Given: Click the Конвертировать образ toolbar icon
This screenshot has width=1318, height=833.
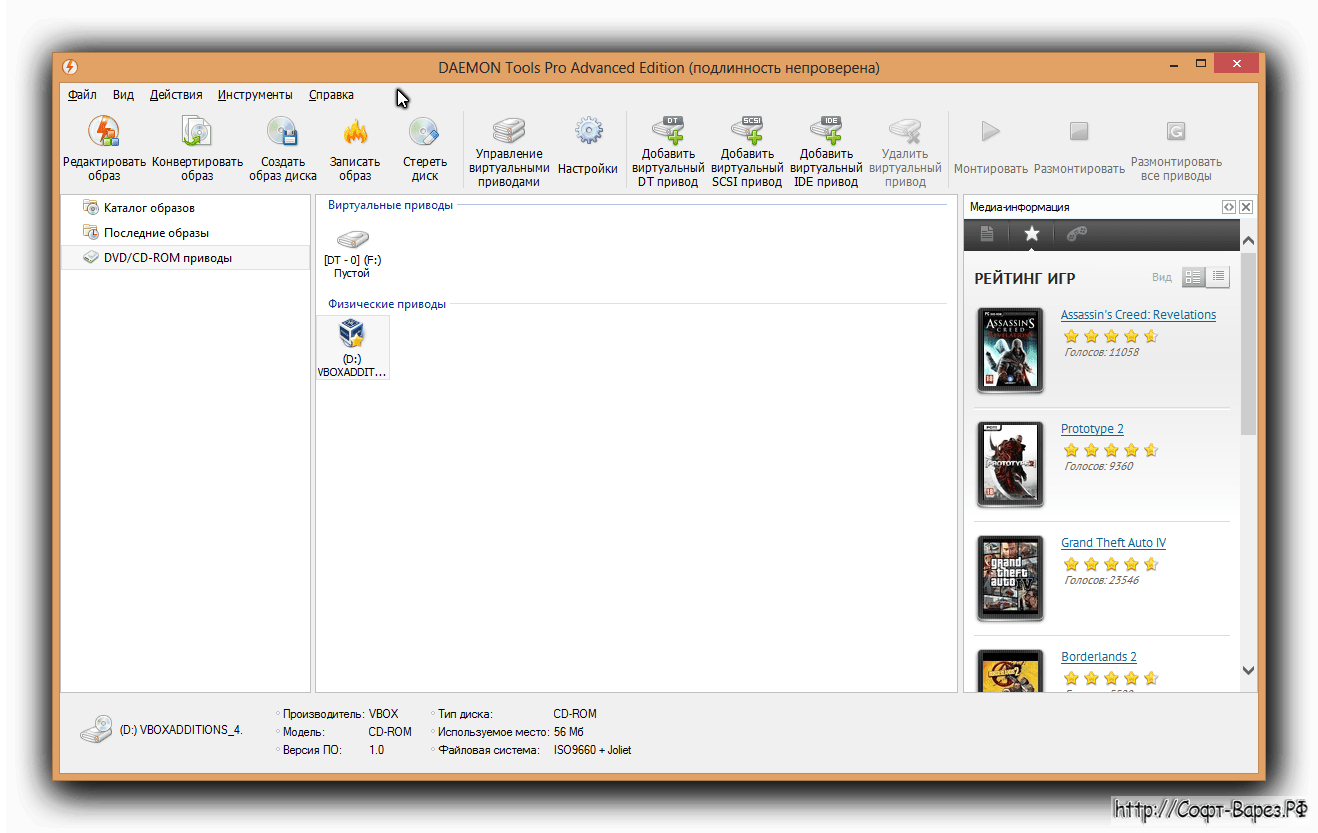Looking at the screenshot, I should (x=197, y=131).
